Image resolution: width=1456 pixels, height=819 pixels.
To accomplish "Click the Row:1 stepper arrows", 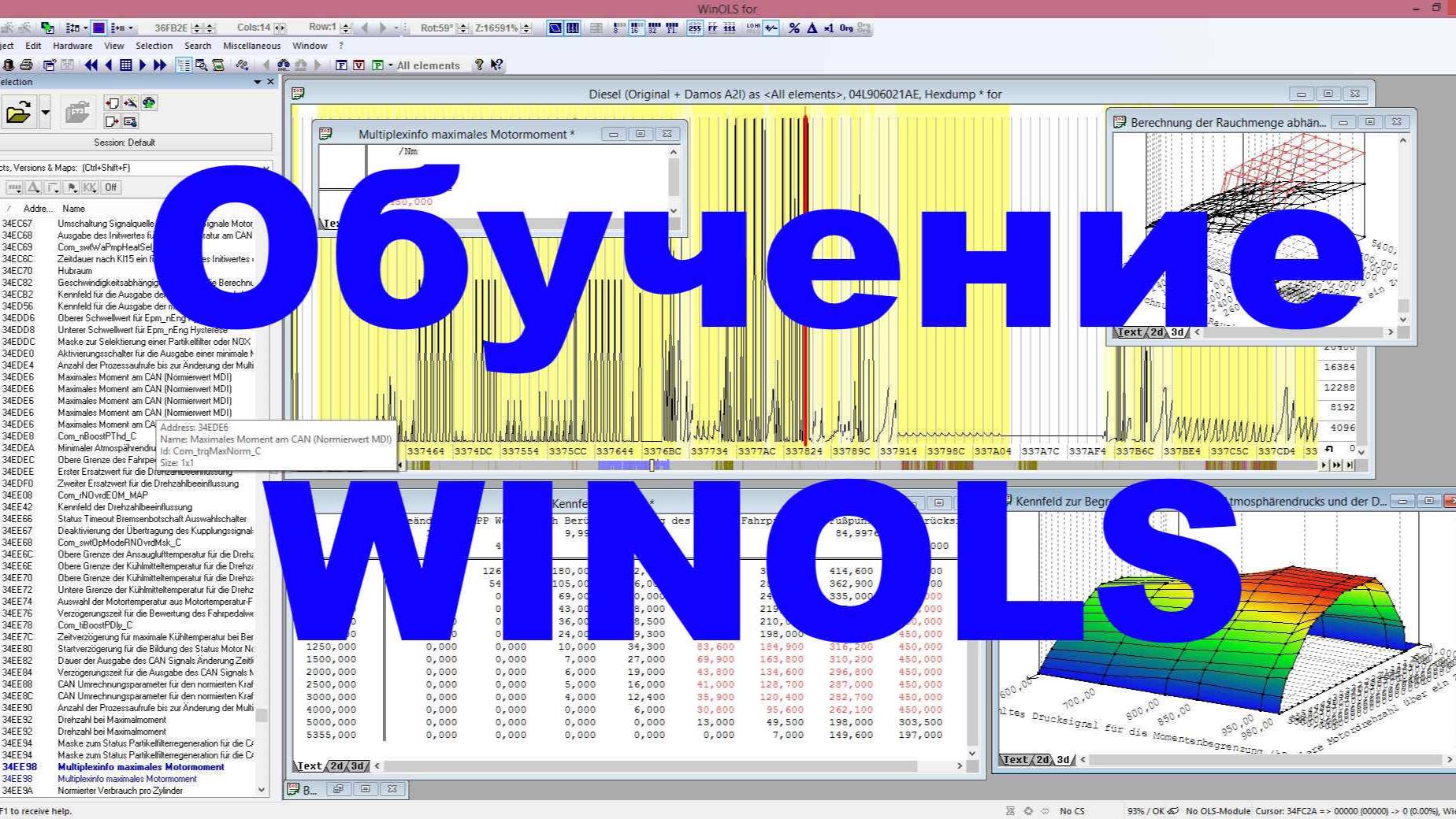I will [x=345, y=28].
